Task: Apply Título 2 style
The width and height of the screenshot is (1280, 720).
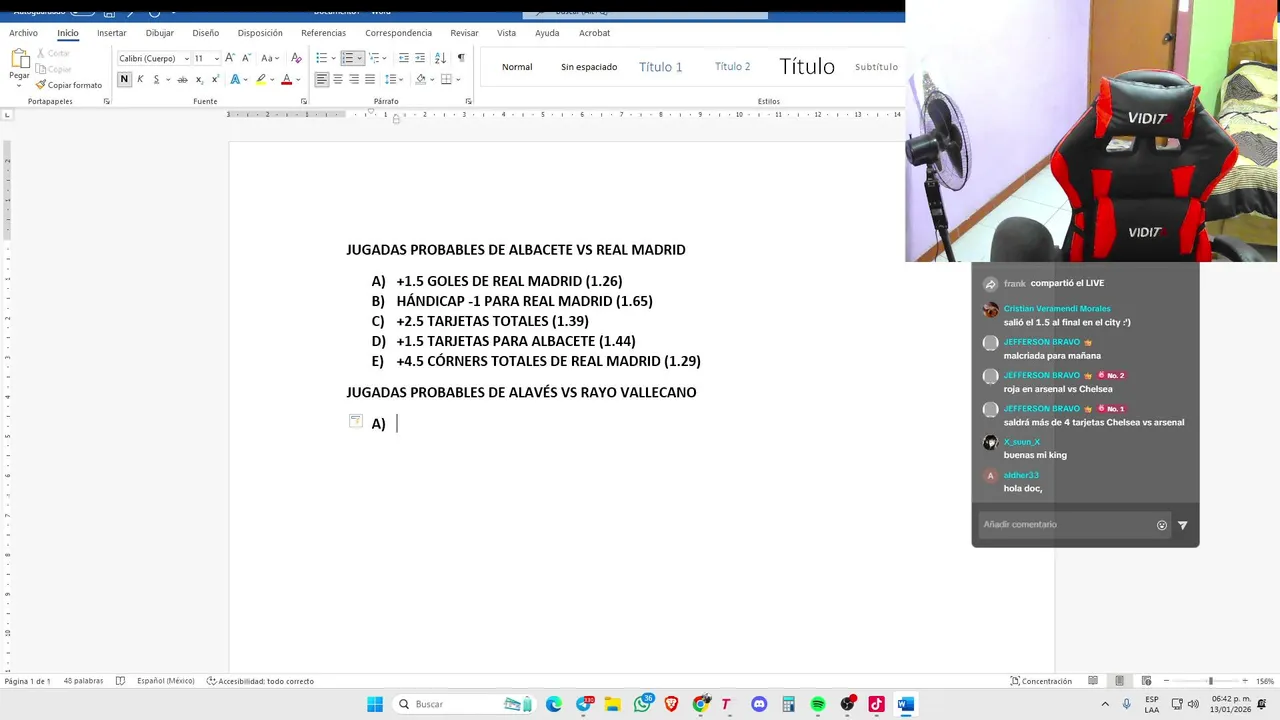Action: coord(732,67)
